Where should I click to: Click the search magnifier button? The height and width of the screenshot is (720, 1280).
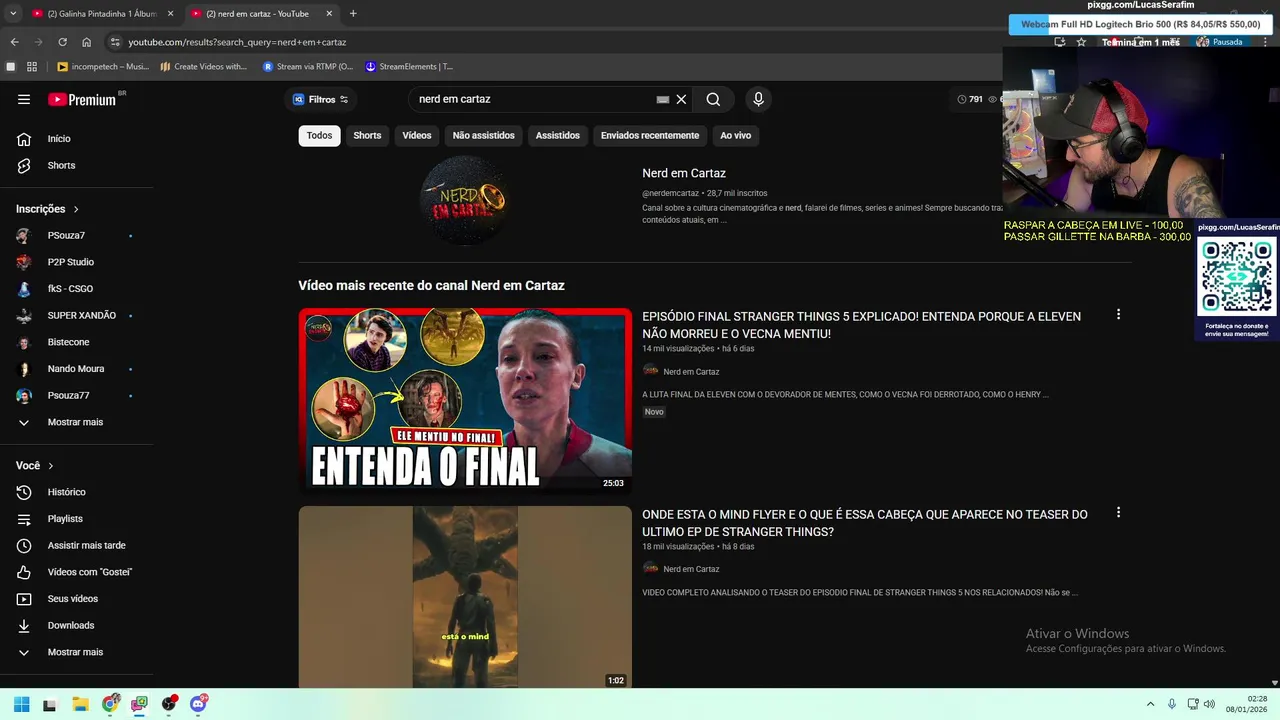tap(713, 99)
